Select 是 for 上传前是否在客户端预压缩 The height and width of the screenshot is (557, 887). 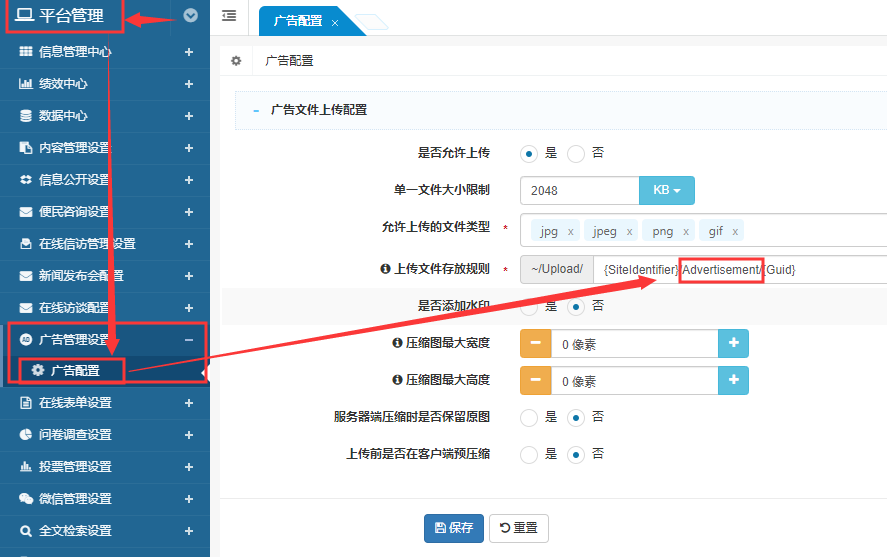point(529,454)
